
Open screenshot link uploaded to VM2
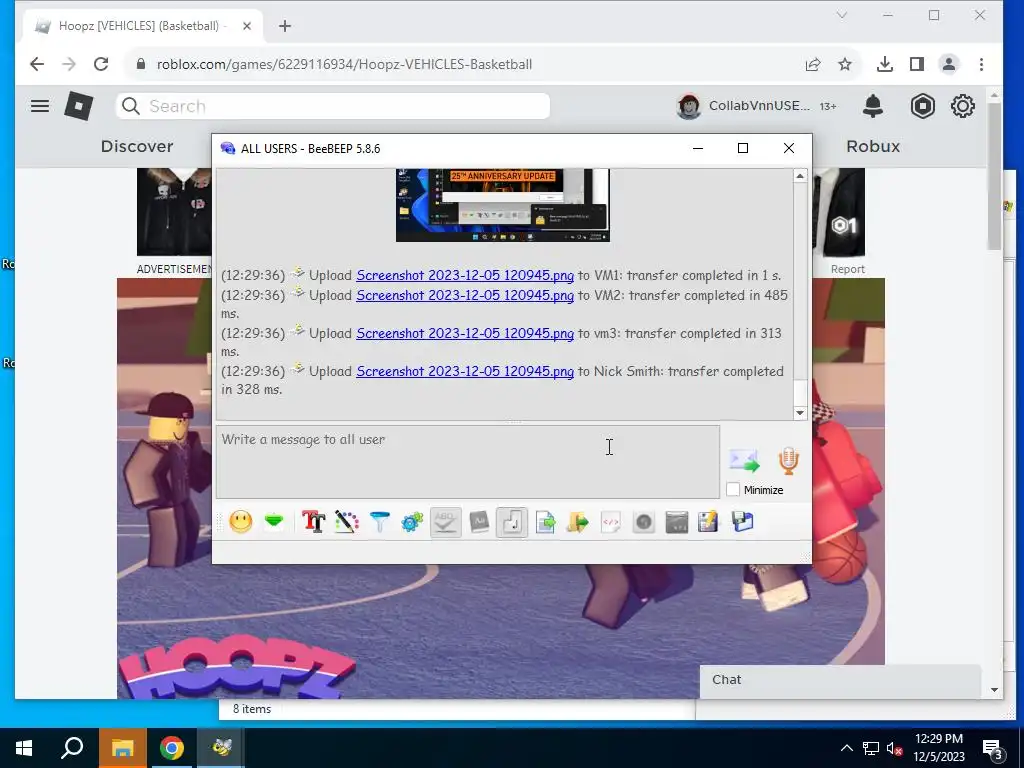point(465,295)
